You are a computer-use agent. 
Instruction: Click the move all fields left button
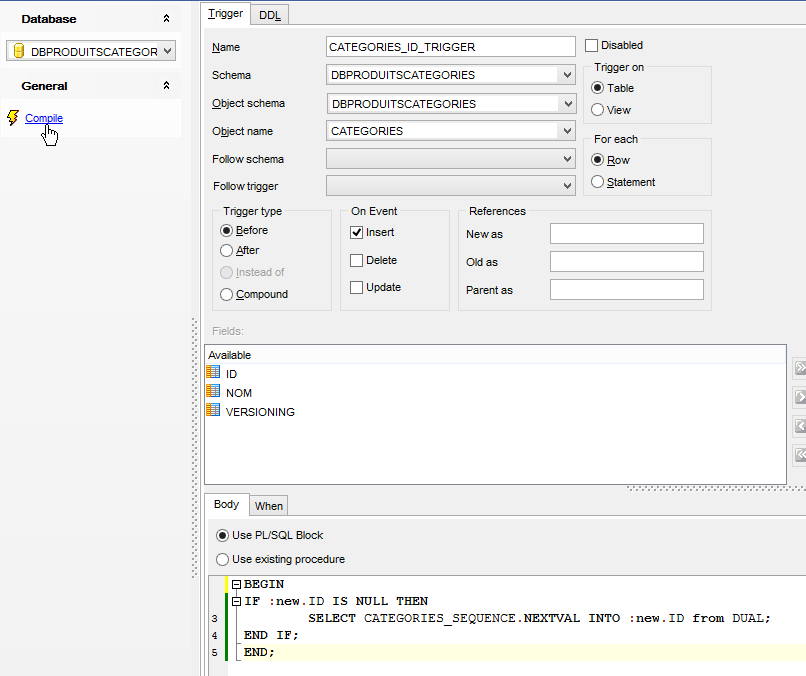coord(799,455)
